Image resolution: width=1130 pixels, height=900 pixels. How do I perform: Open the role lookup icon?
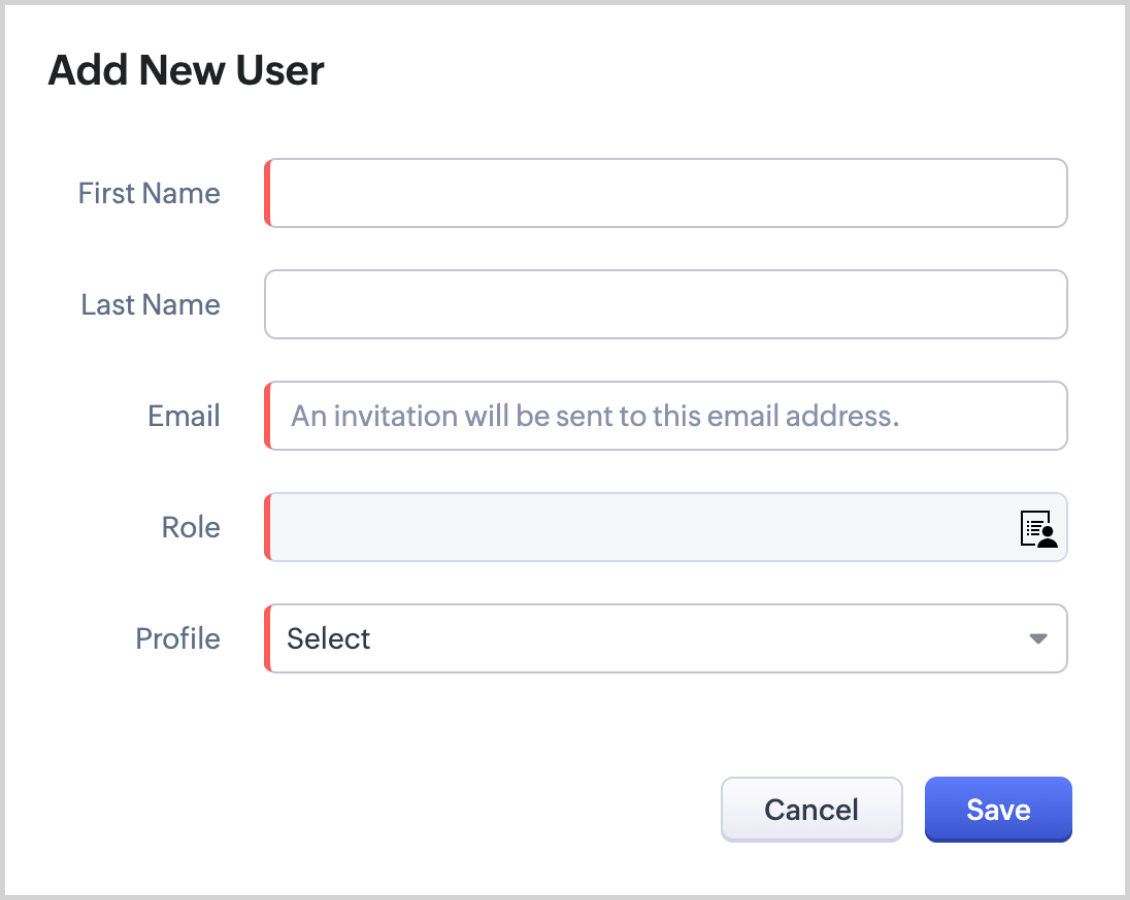[x=1038, y=528]
